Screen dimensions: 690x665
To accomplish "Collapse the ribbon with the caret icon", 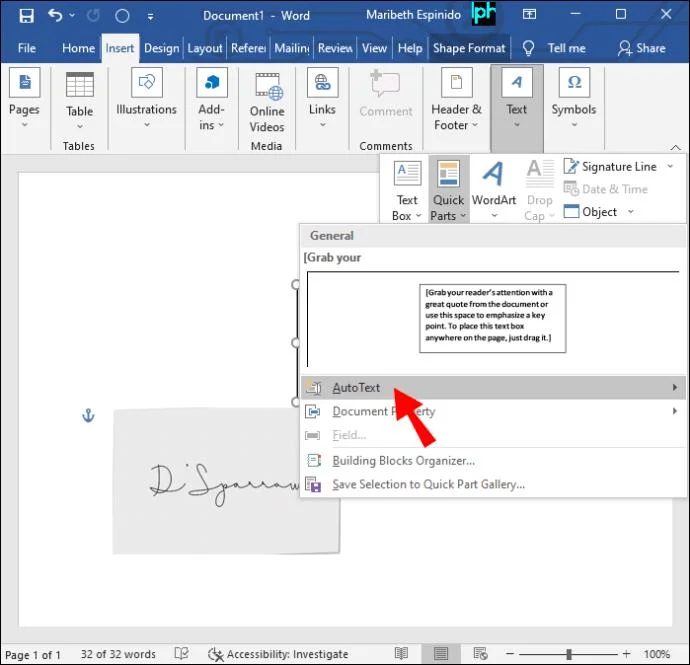I will click(675, 147).
